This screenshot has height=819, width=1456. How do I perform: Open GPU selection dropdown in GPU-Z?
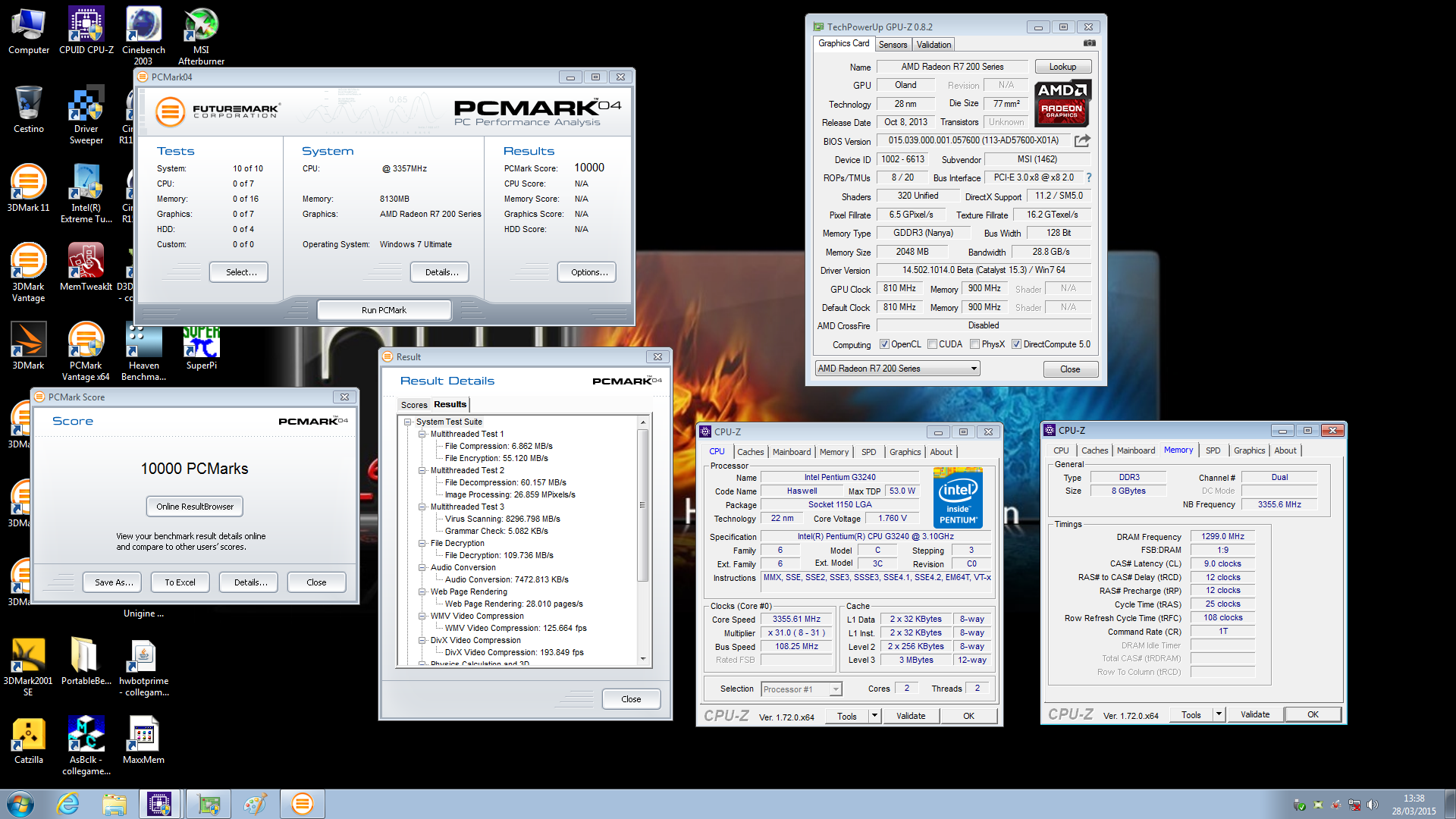tap(897, 369)
